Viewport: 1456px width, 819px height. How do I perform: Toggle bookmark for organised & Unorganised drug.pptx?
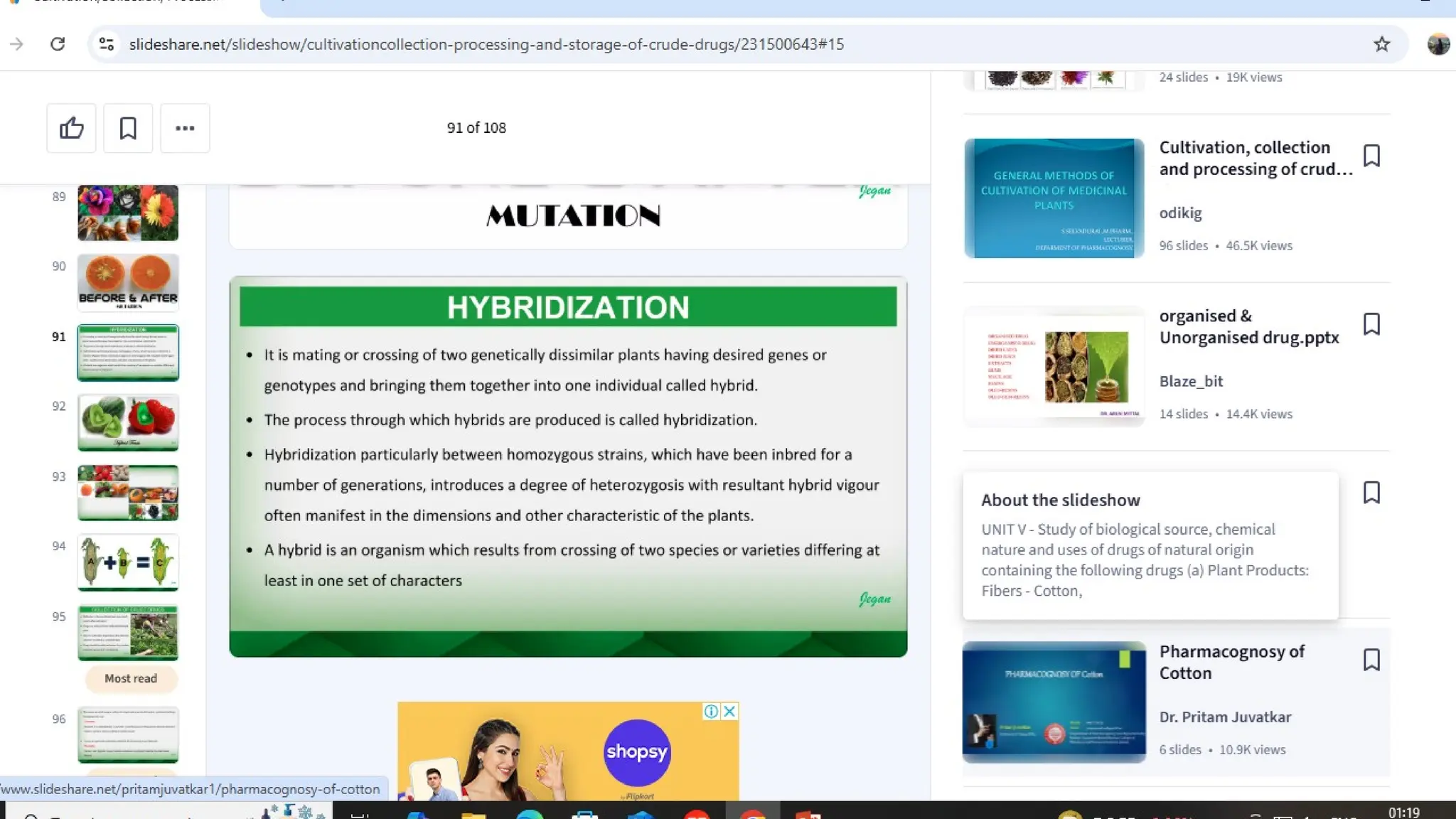point(1371,324)
